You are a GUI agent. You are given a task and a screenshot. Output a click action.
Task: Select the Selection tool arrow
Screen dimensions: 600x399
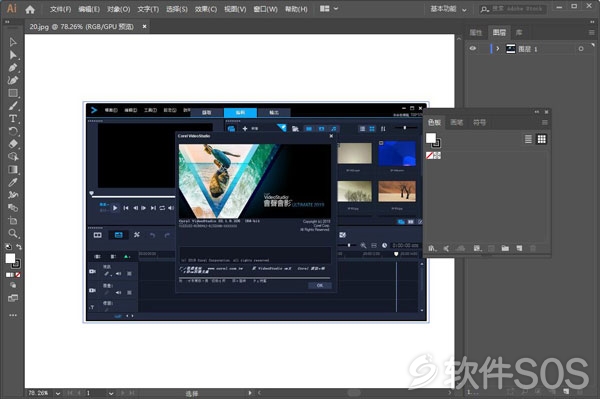point(13,42)
